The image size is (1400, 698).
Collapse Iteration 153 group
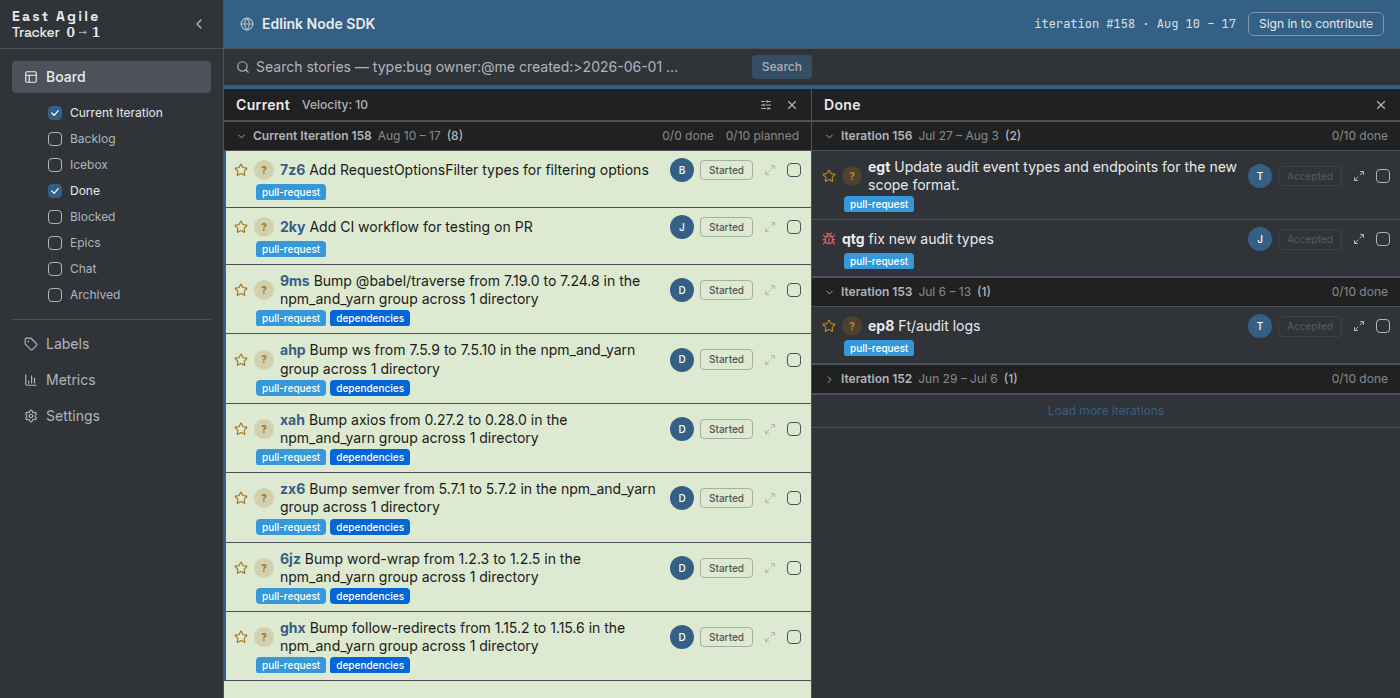tap(829, 292)
